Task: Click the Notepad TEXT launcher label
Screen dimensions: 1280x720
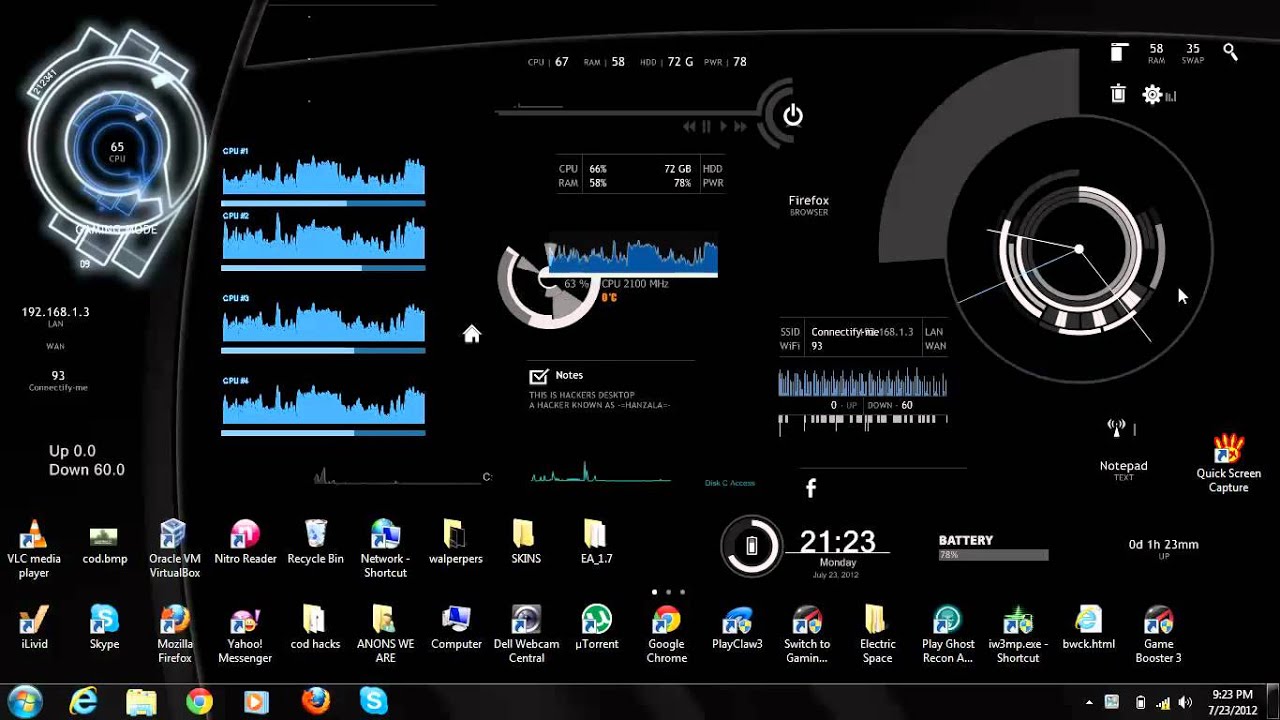Action: pyautogui.click(x=1123, y=470)
